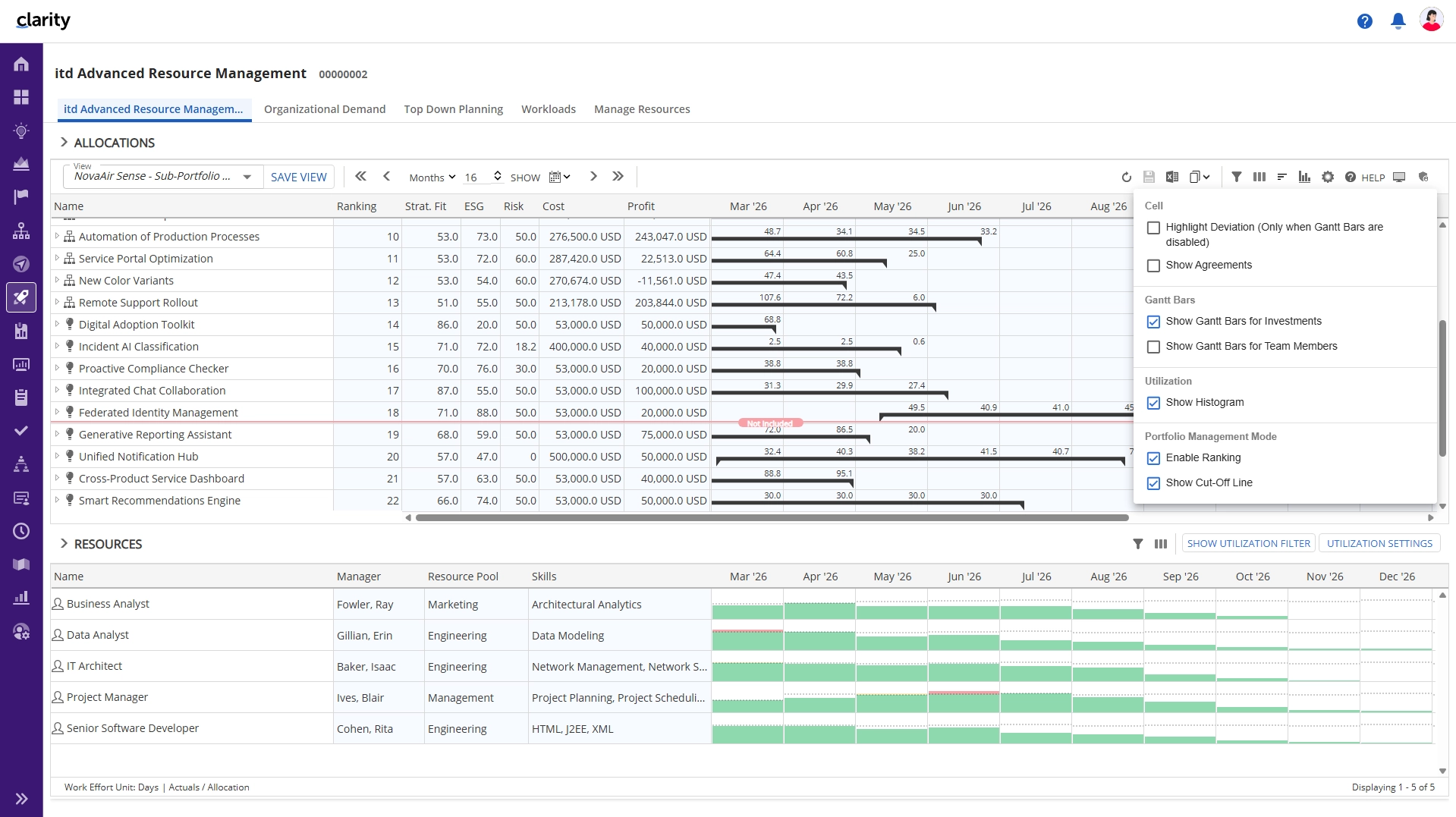This screenshot has height=817, width=1456.
Task: Click the settings panel vertical scrollbar
Action: (1442, 388)
